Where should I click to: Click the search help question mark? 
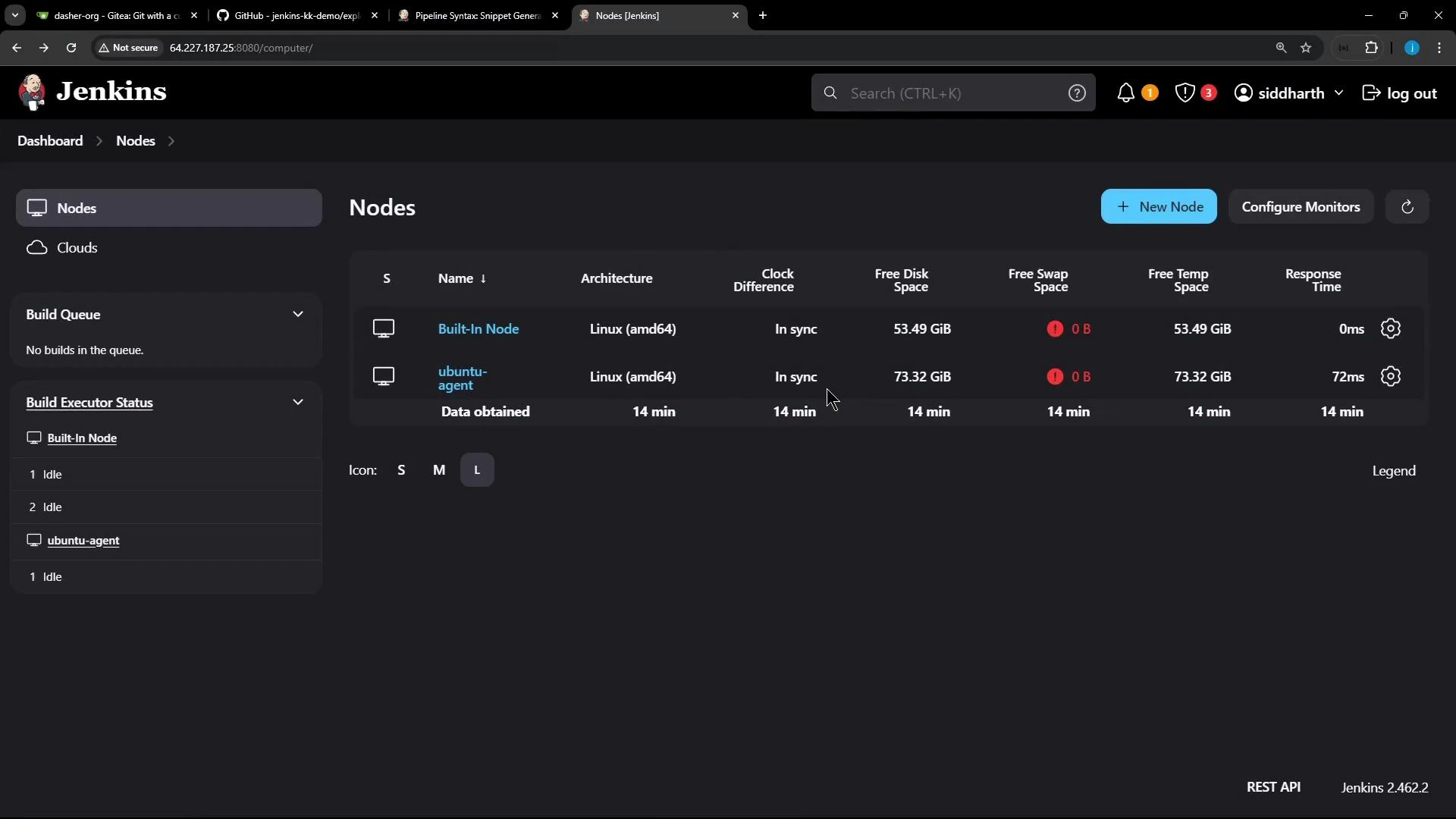(1078, 93)
